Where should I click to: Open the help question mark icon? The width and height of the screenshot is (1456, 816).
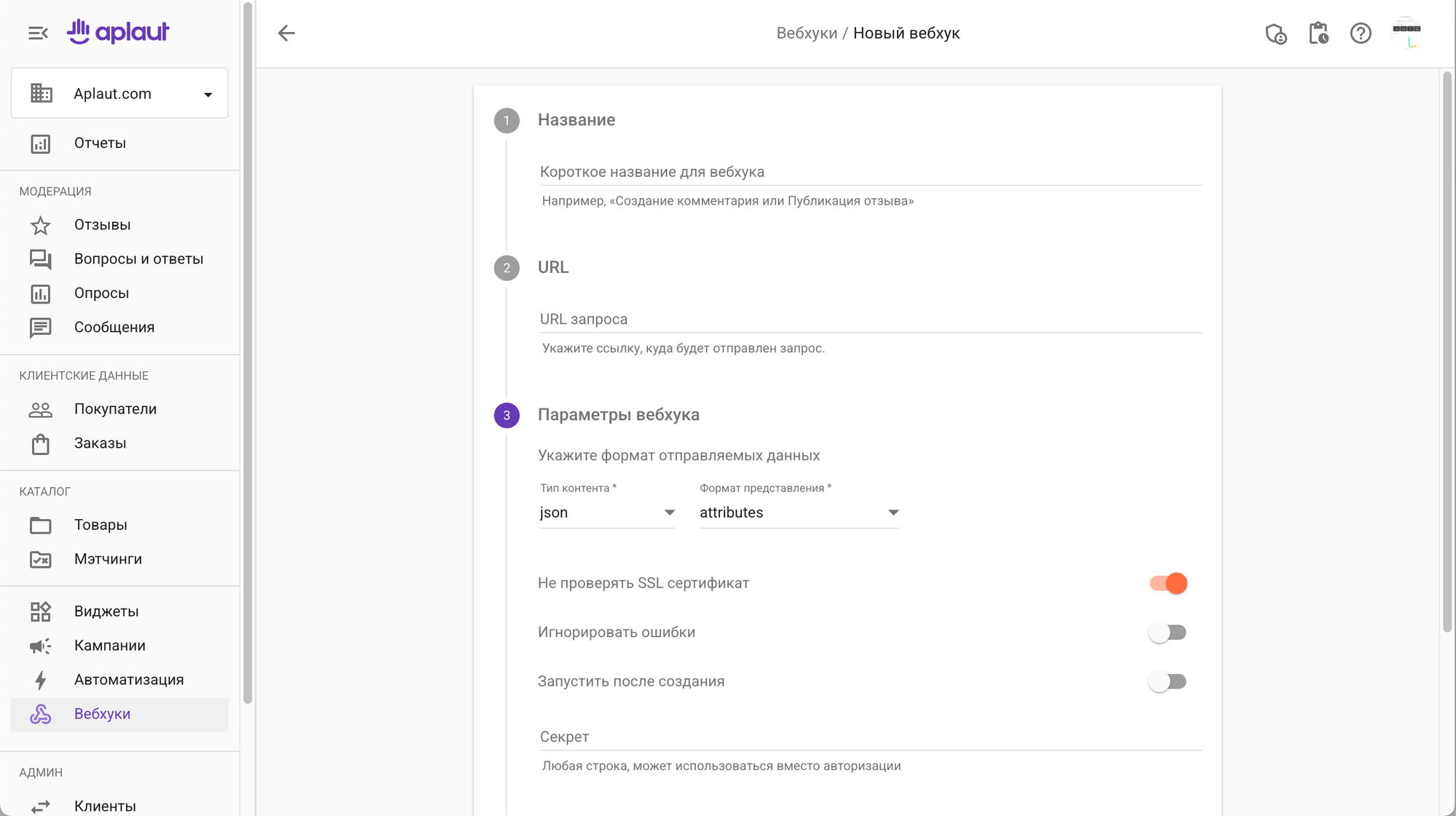[1360, 33]
